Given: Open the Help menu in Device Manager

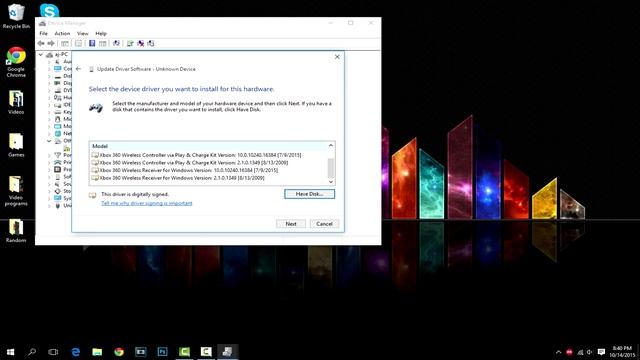Looking at the screenshot, I should (x=101, y=33).
